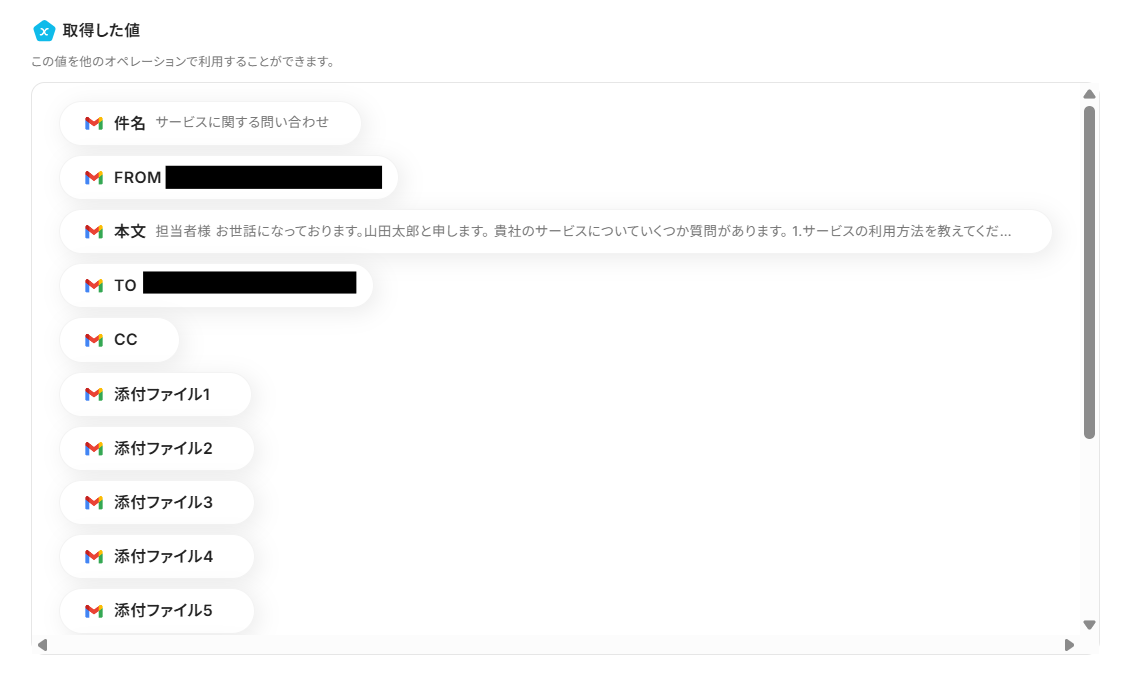The image size is (1121, 675).
Task: Choose the FROM value chip
Action: coord(229,177)
